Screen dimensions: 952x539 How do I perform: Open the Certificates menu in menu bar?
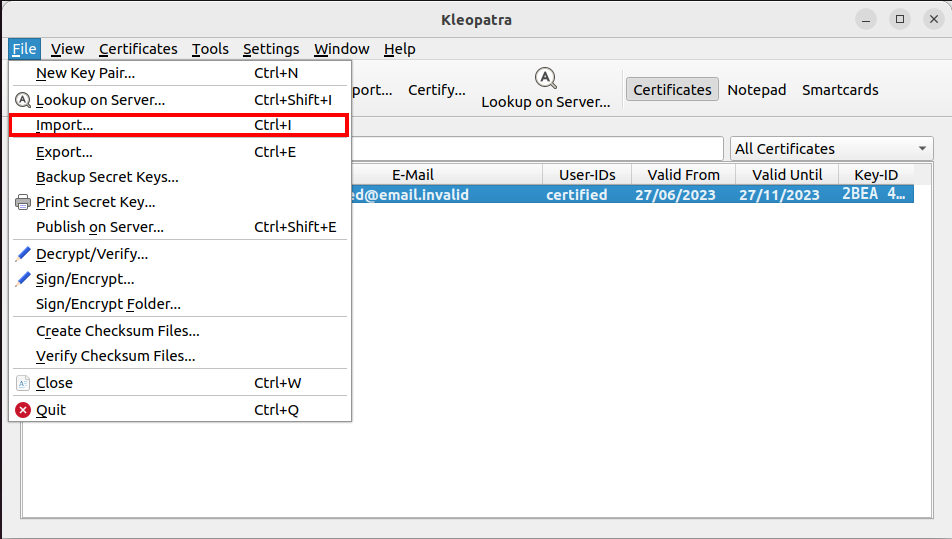[x=138, y=49]
